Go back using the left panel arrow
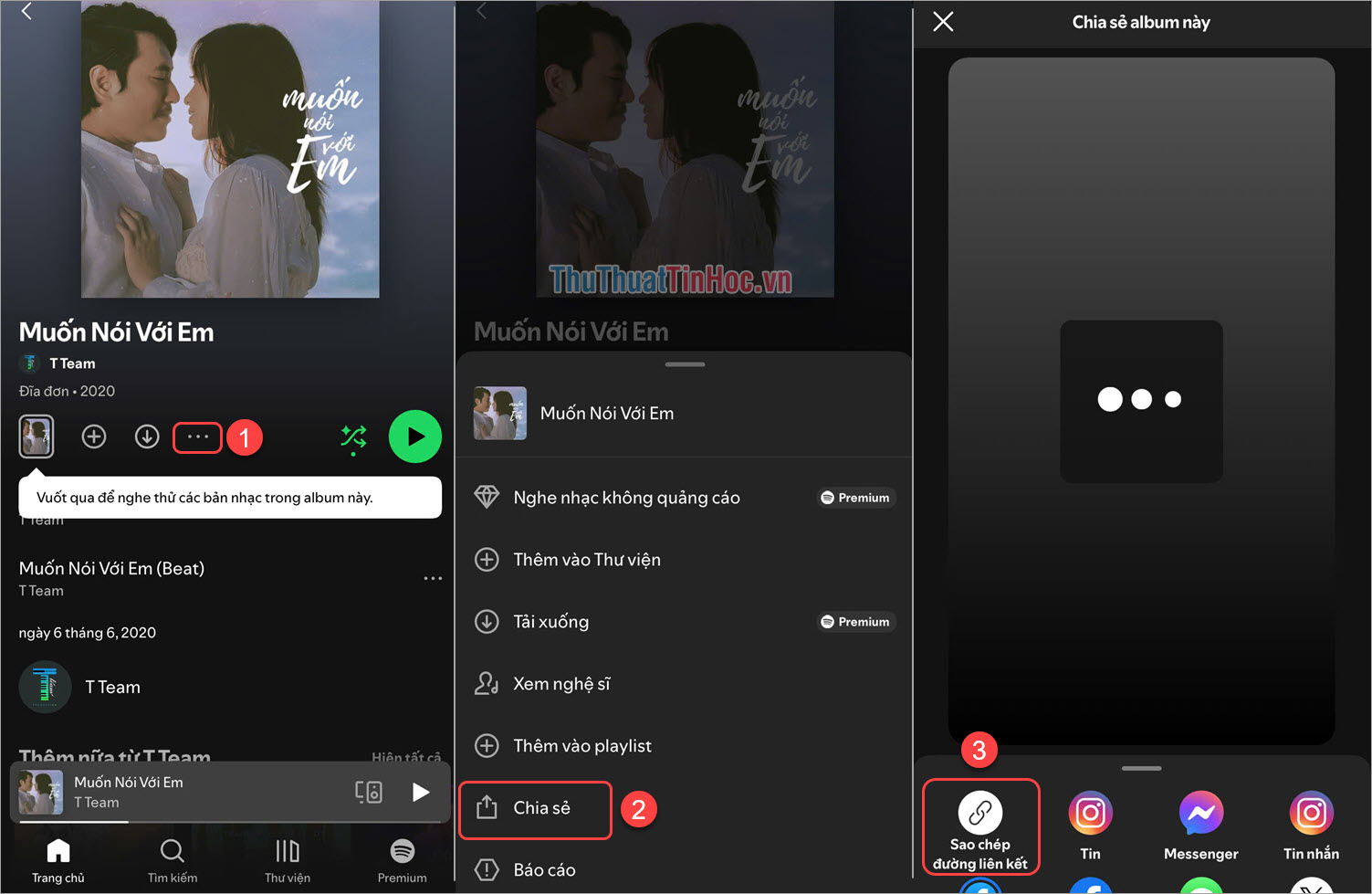 tap(26, 11)
